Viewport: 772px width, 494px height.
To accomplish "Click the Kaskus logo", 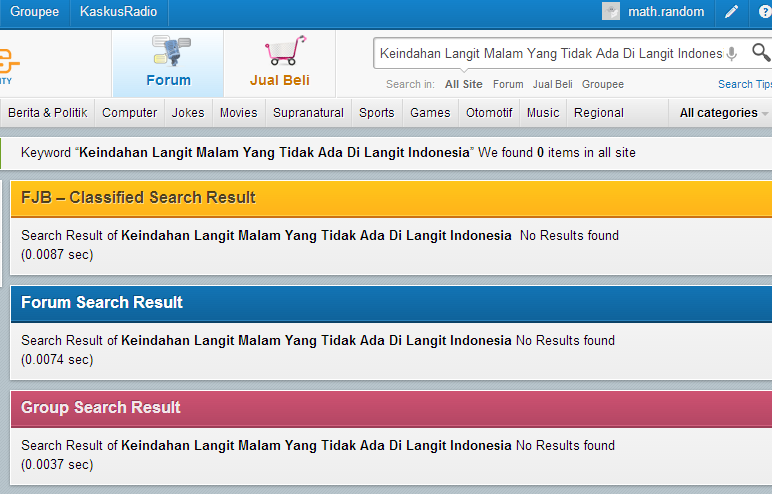I will pyautogui.click(x=8, y=66).
